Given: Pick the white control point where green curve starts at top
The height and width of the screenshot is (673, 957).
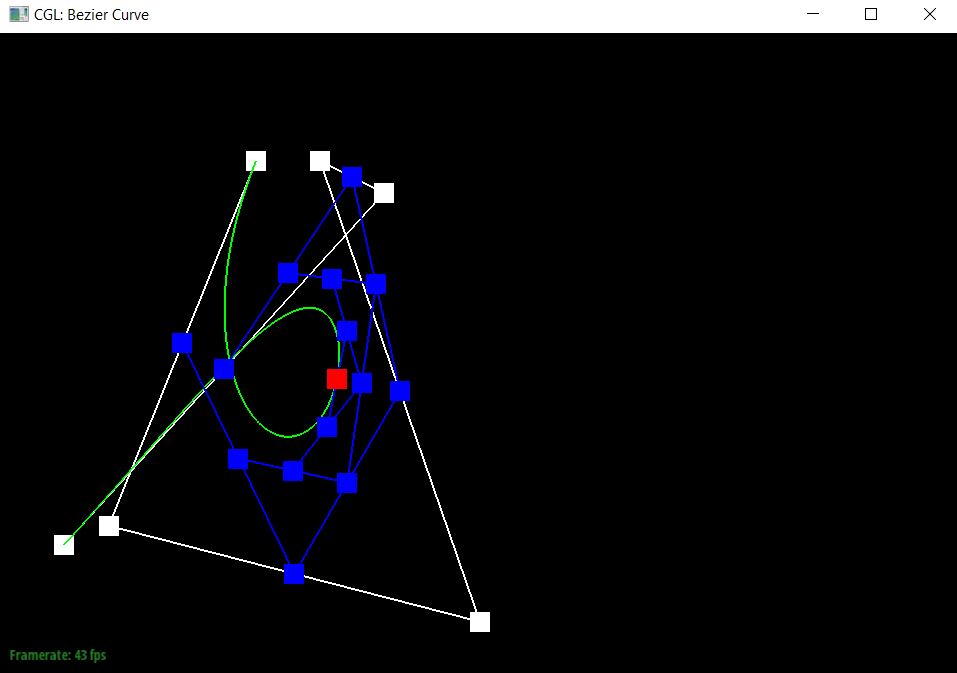Looking at the screenshot, I should pos(256,161).
